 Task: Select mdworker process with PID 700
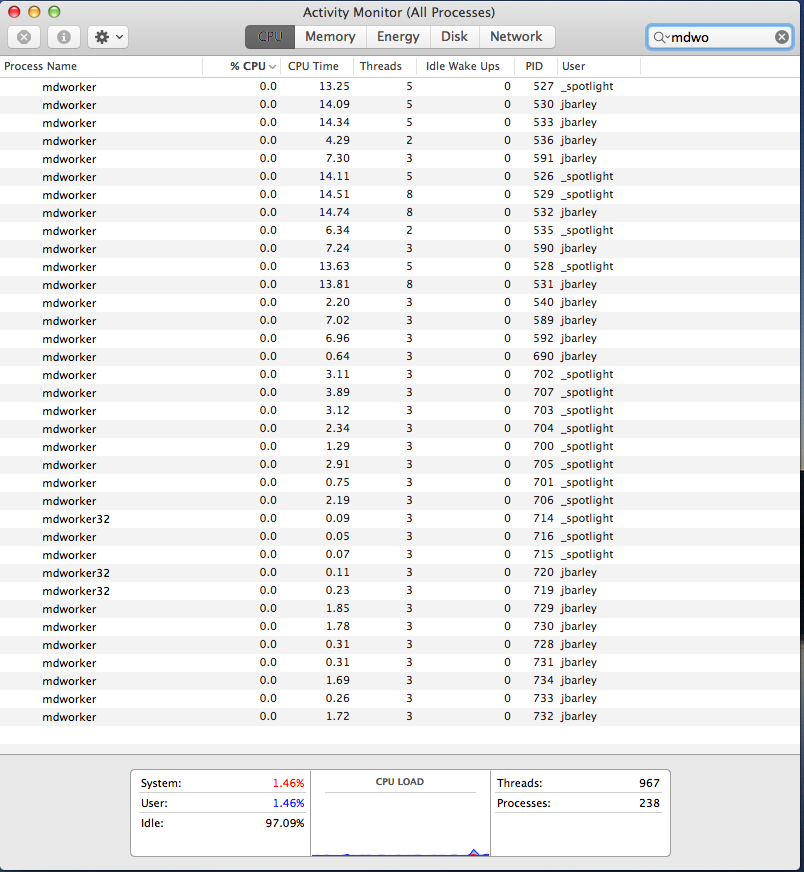click(400, 446)
